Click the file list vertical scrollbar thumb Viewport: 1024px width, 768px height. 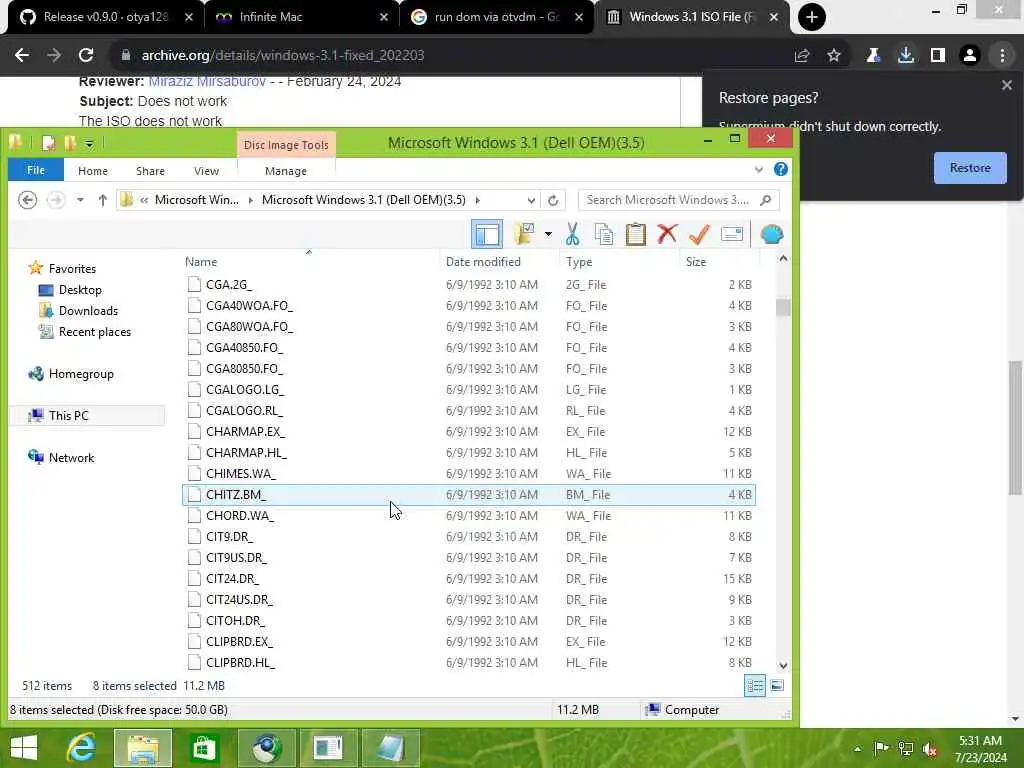[x=783, y=307]
